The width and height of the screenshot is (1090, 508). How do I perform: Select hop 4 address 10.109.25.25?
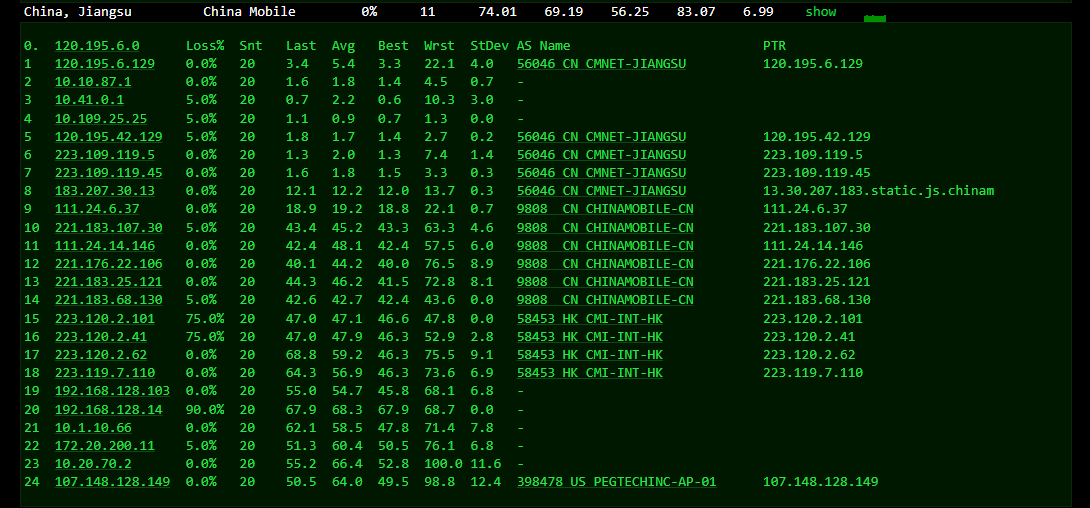101,118
